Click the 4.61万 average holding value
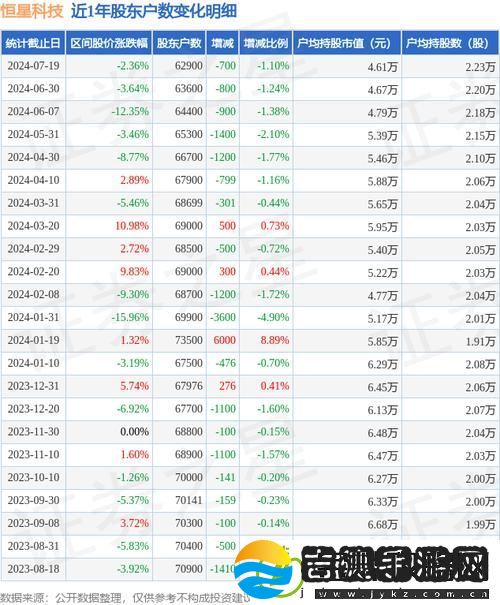The image size is (500, 605). click(382, 67)
